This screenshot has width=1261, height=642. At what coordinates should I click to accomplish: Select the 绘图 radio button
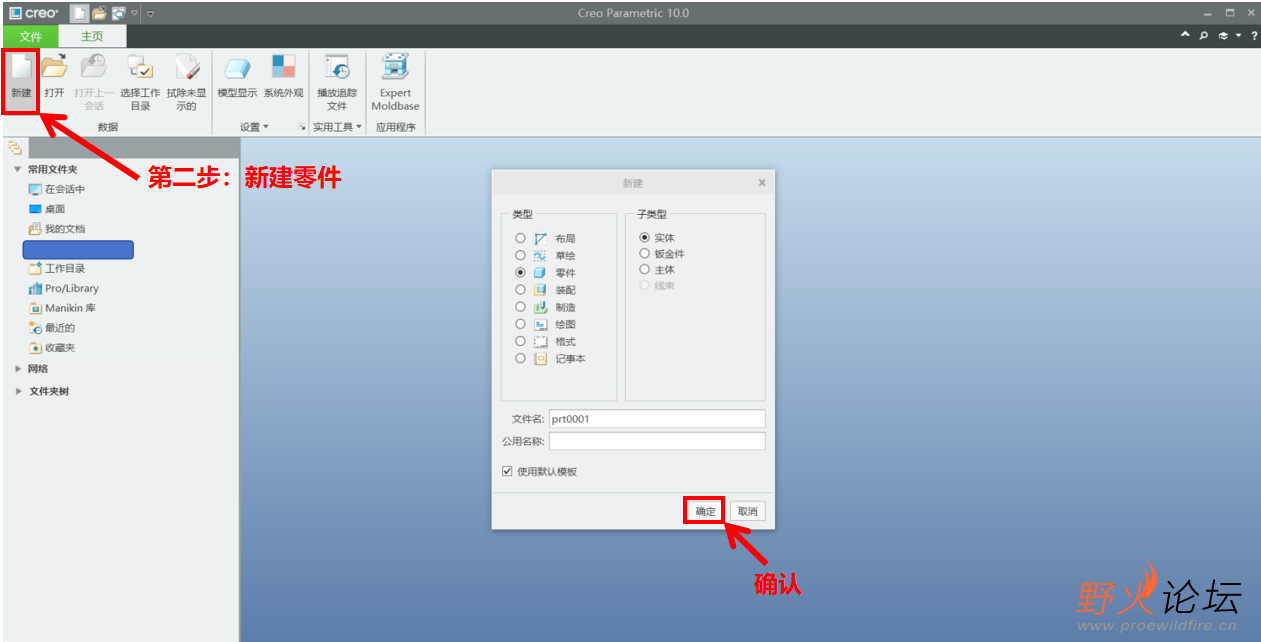pyautogui.click(x=520, y=324)
